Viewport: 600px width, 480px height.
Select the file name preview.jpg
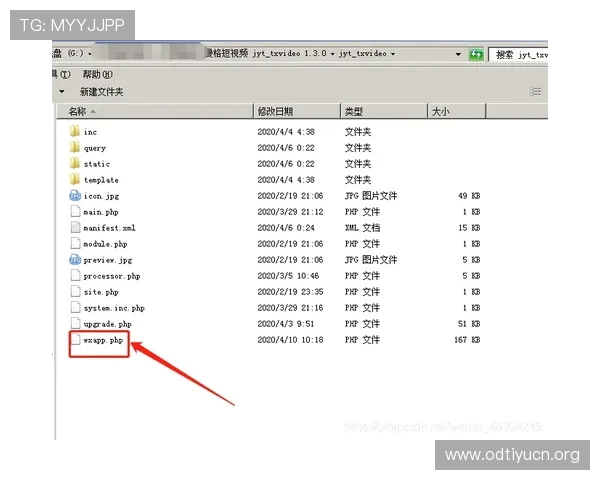click(108, 260)
